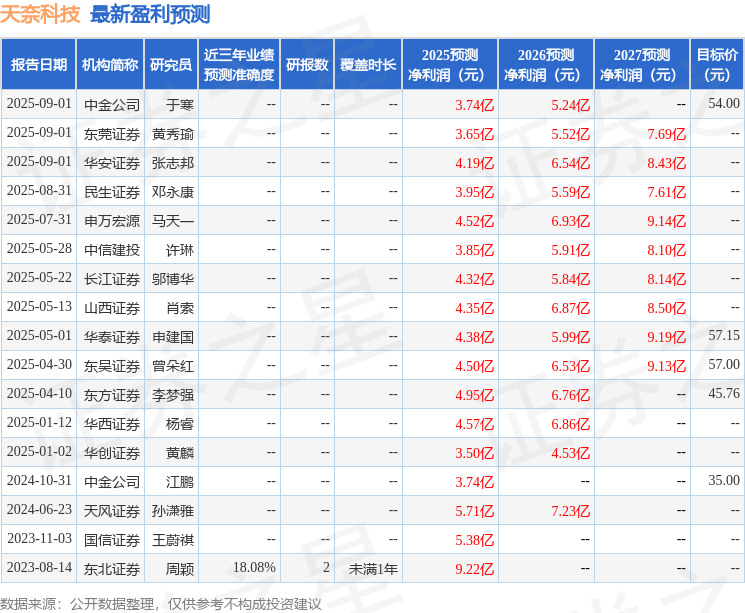Open the 东莞证券 institution row

111,133
